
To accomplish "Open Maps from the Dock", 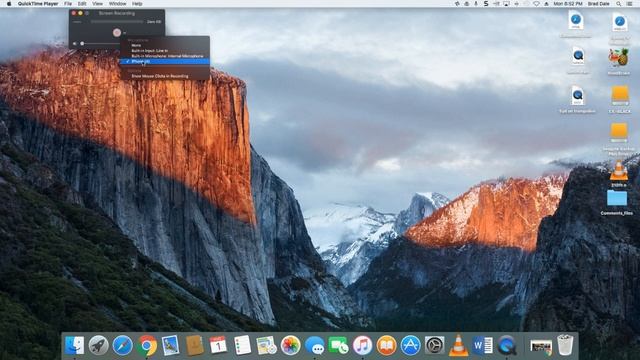I will coord(267,345).
